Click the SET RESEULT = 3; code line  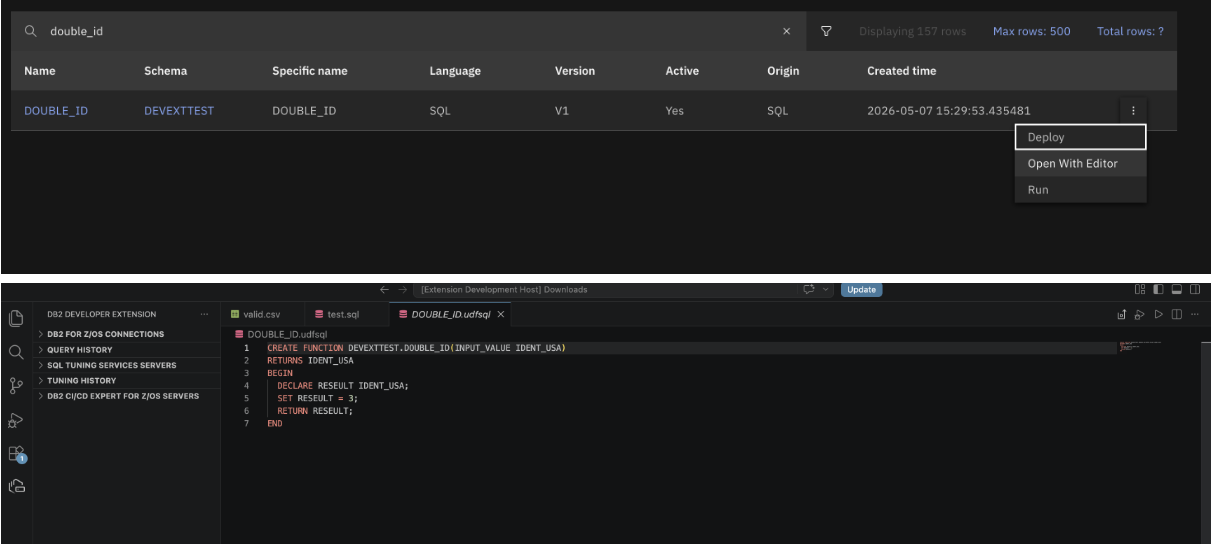(318, 397)
